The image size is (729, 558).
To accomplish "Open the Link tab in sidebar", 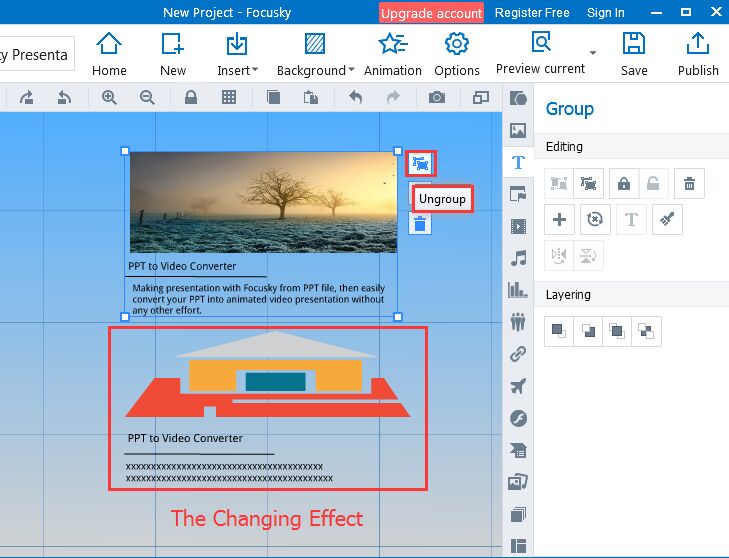I will coord(518,354).
